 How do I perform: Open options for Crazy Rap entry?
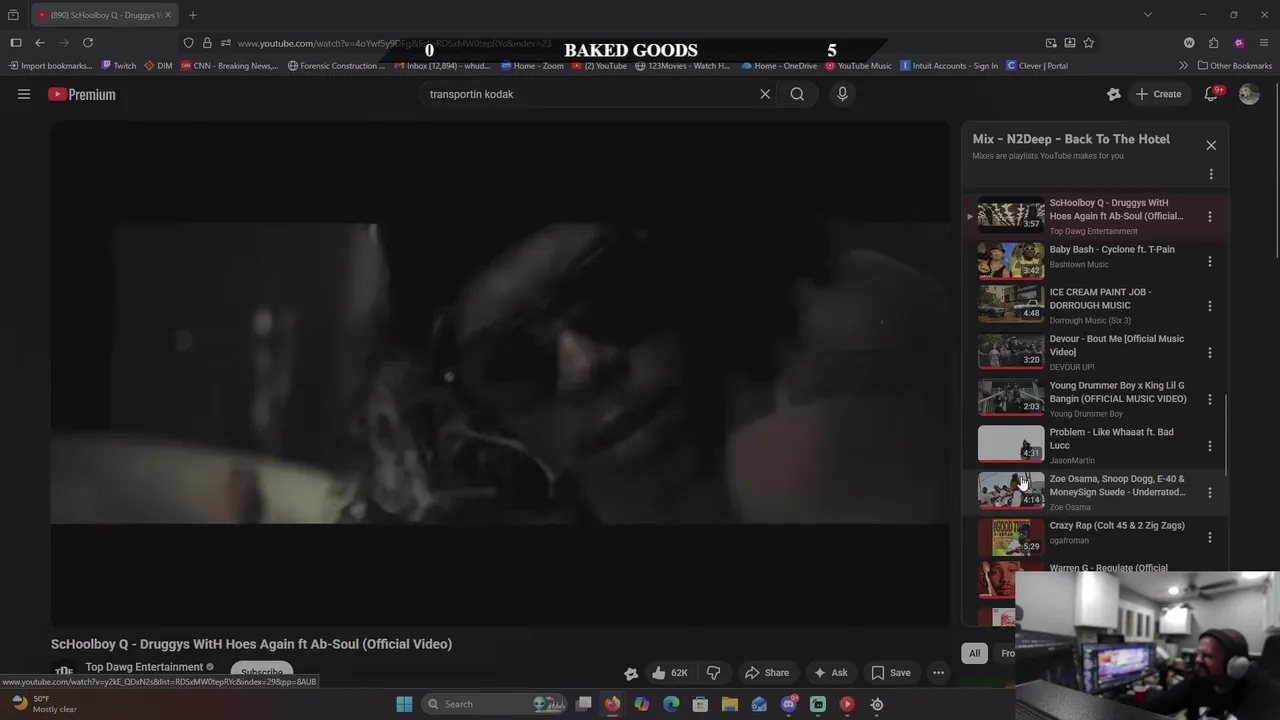click(x=1210, y=537)
